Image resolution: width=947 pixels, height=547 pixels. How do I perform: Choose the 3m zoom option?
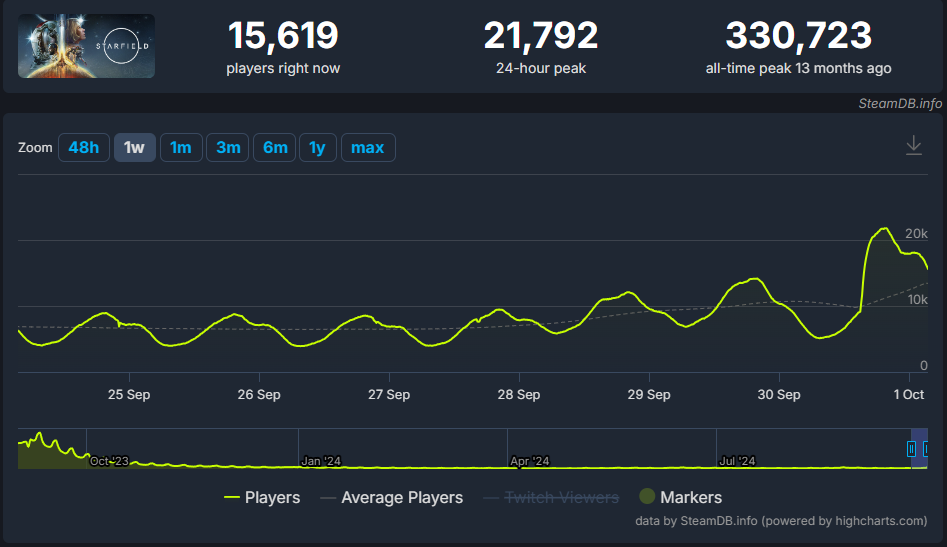coord(228,147)
